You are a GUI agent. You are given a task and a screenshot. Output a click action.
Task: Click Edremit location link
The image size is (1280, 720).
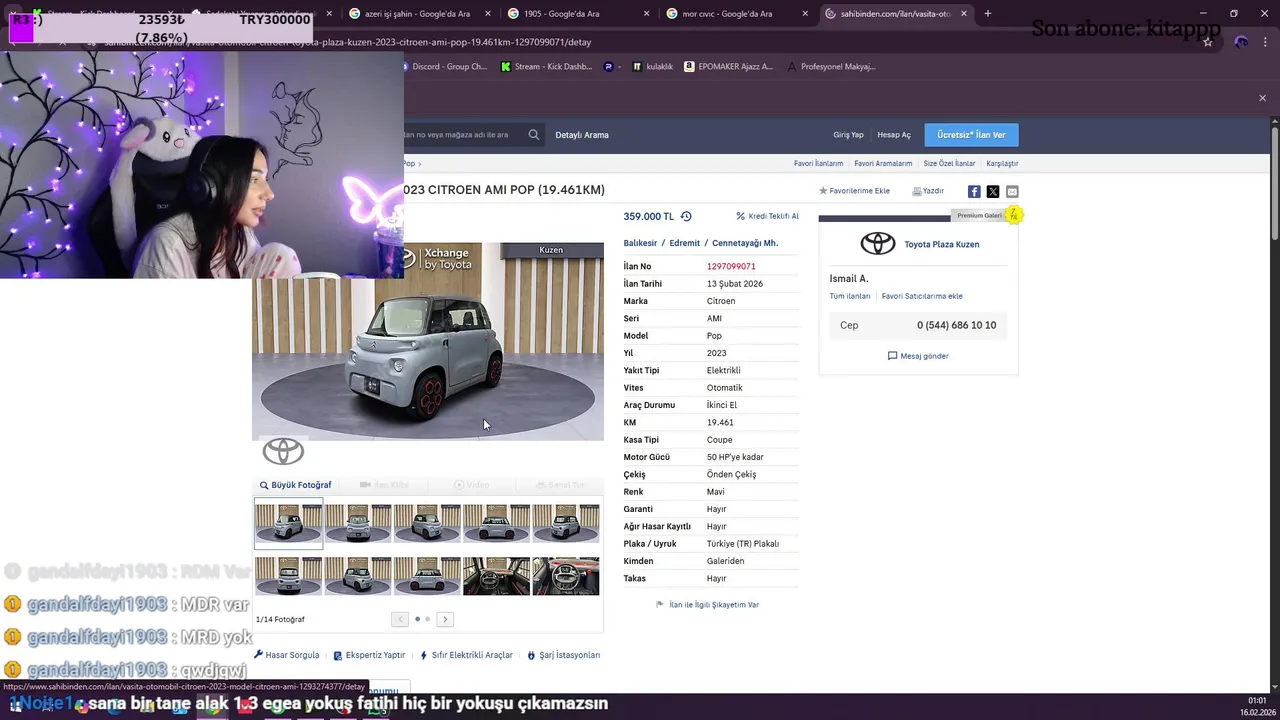[x=685, y=243]
